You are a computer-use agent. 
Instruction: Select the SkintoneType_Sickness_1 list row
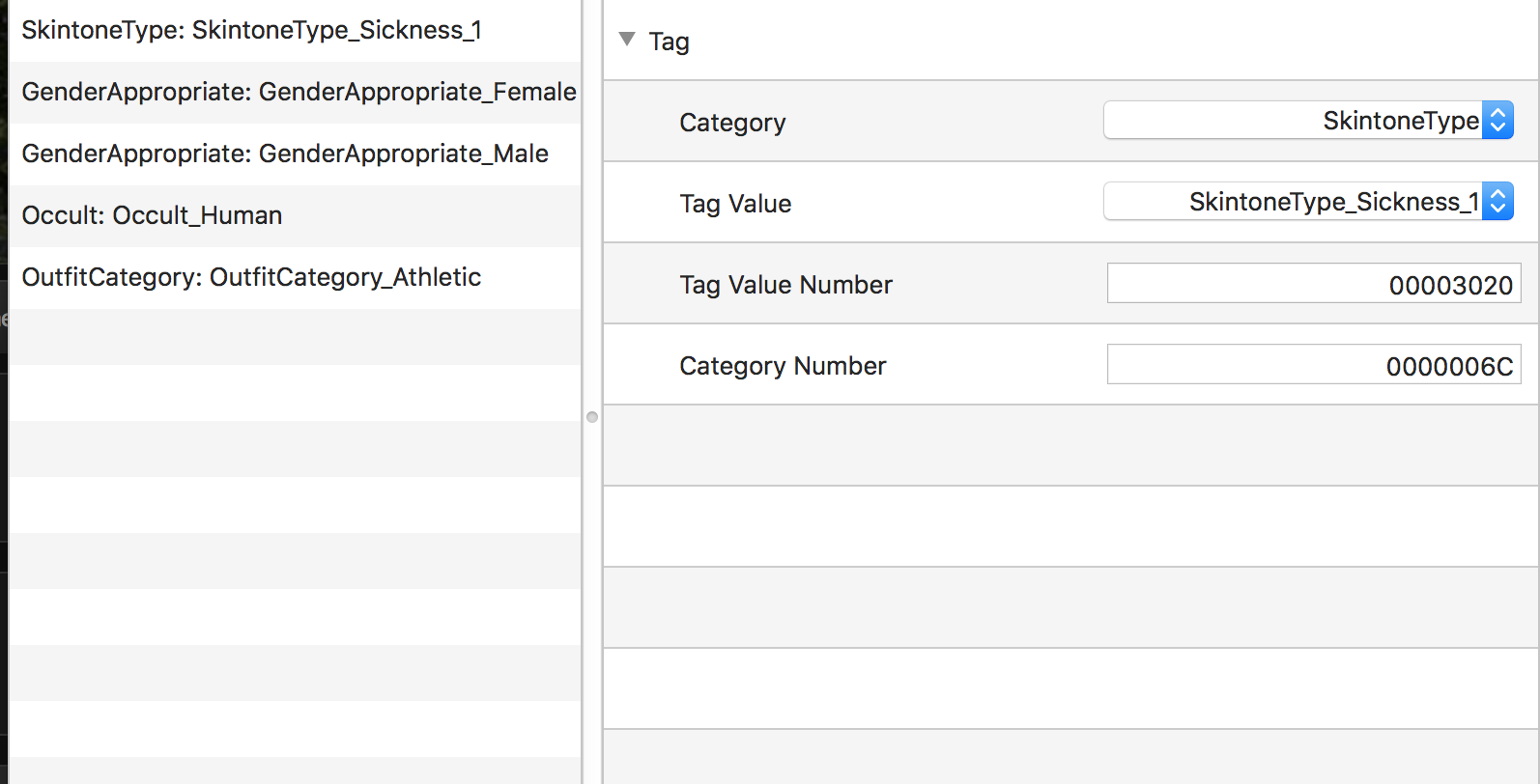coord(295,31)
